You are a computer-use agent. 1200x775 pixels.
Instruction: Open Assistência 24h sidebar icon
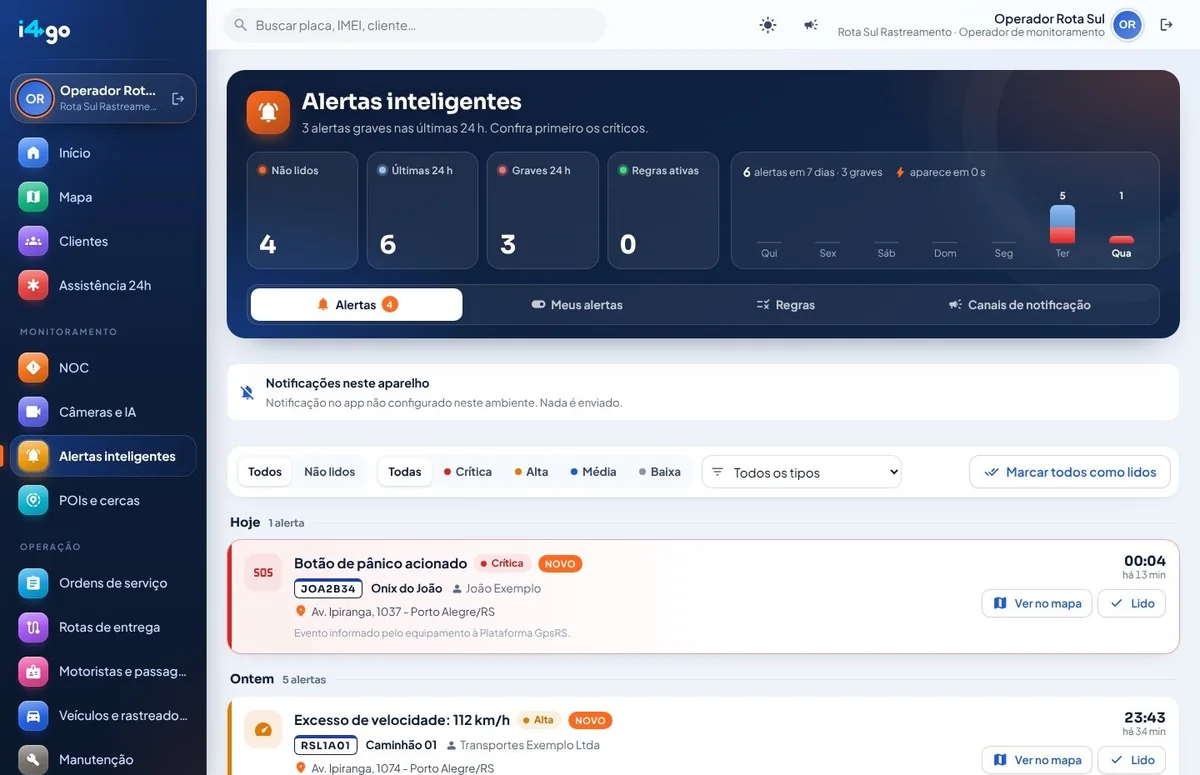(x=33, y=285)
